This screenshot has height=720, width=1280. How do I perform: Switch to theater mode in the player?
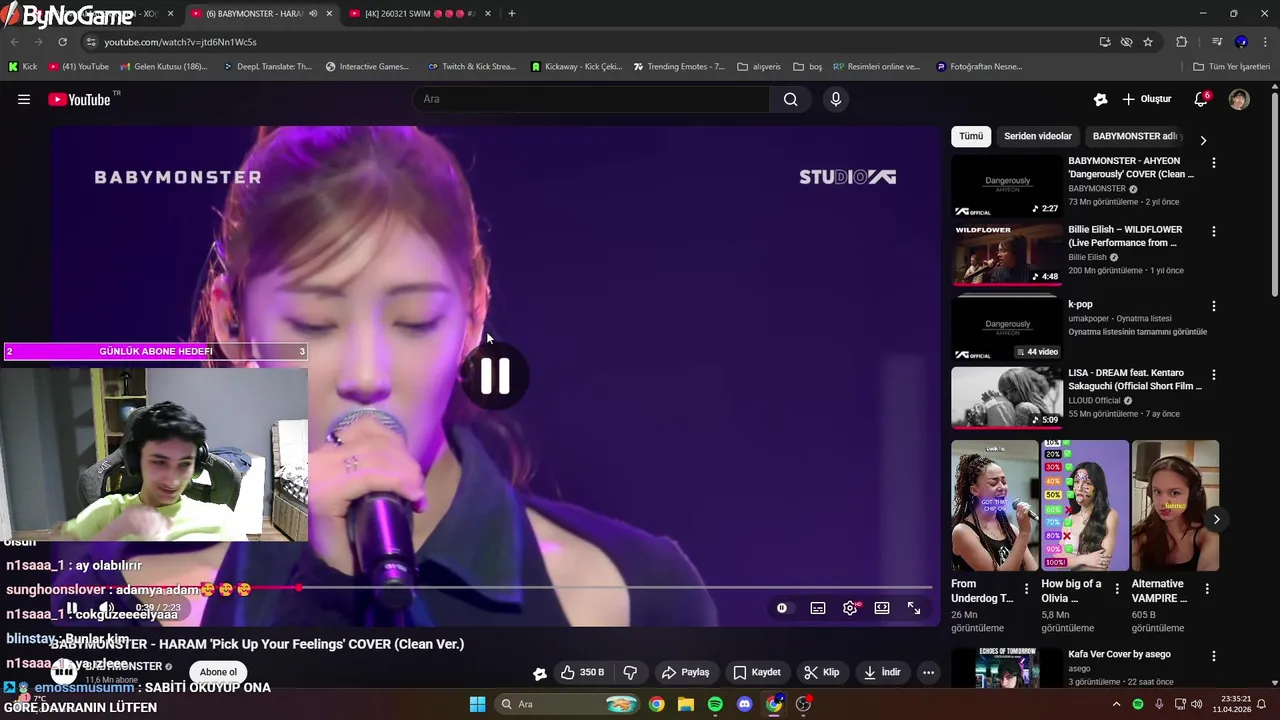click(882, 608)
